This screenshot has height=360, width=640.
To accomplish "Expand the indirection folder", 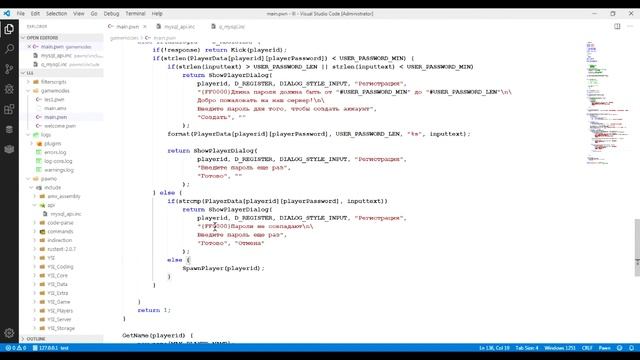I will tap(61, 240).
